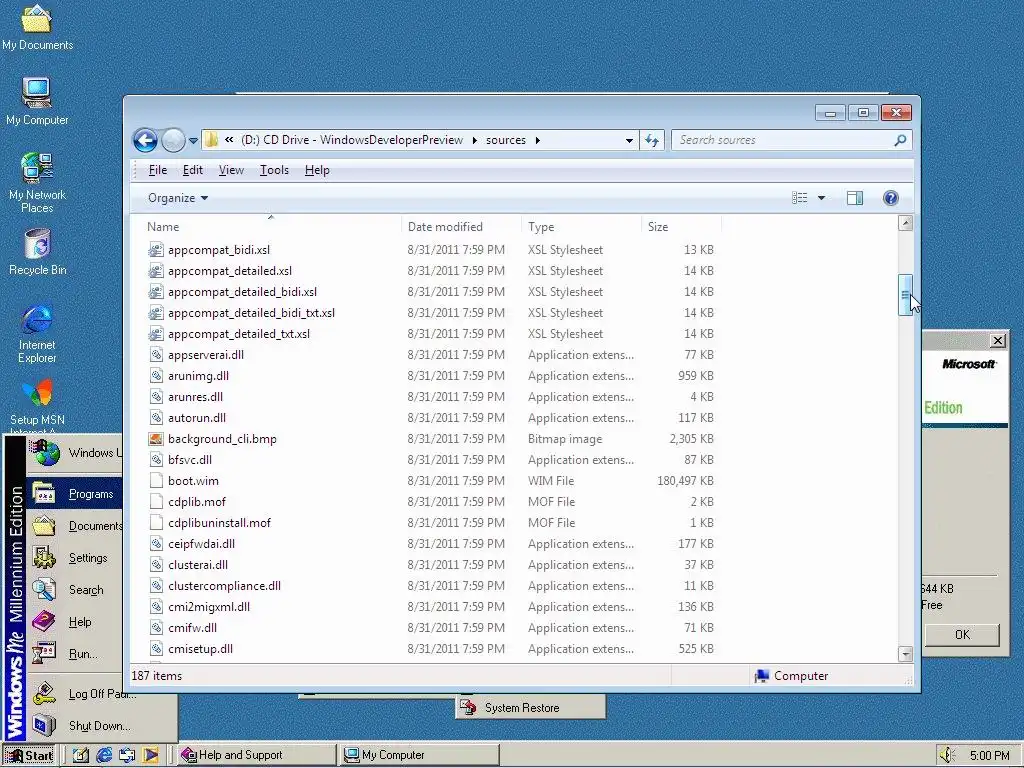Expand the chevron after WindowsDeveloperPreview
The height and width of the screenshot is (768, 1024).
pos(474,140)
